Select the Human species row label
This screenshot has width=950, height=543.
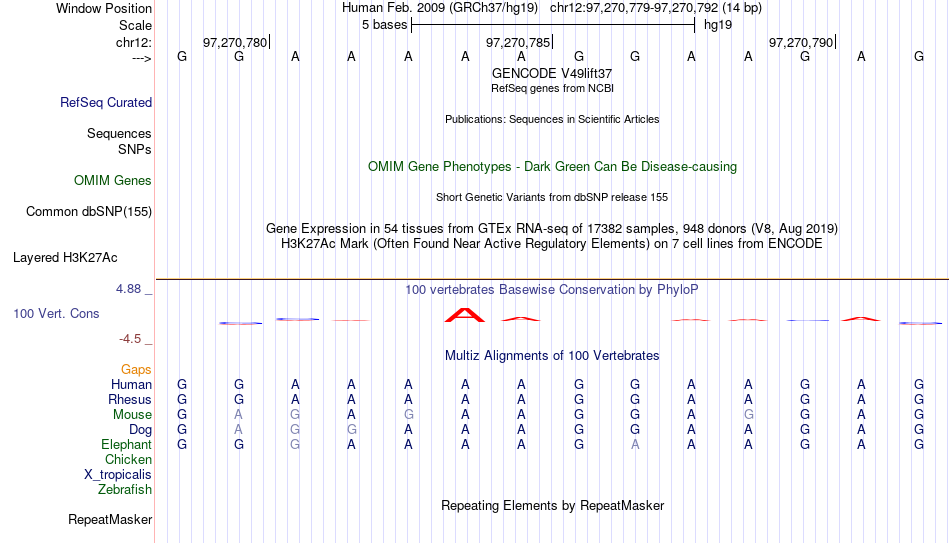click(131, 385)
